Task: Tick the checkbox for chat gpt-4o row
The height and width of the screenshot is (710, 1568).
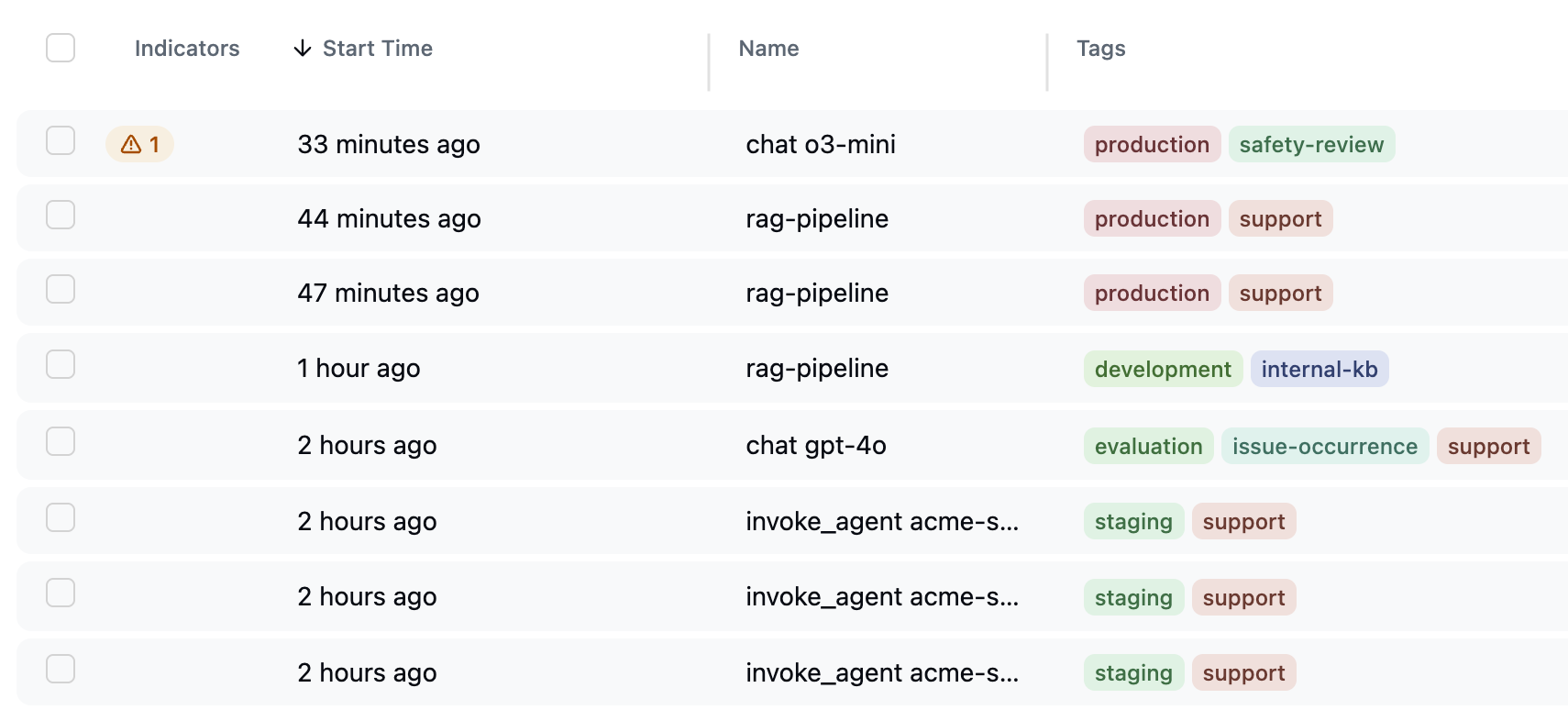Action: [x=61, y=441]
